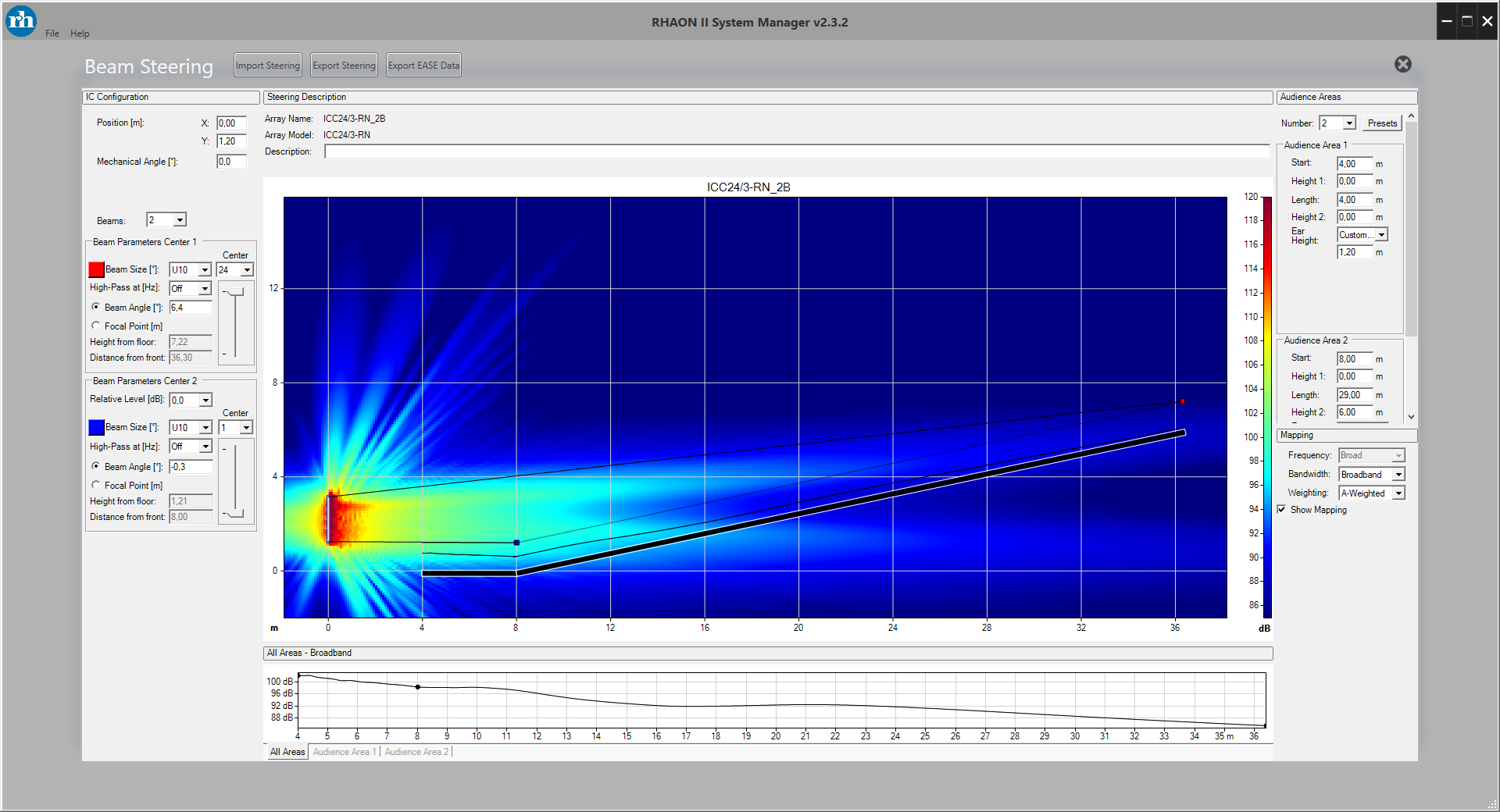Toggle the Show Mapping checkbox
The height and width of the screenshot is (812, 1500).
(1282, 510)
